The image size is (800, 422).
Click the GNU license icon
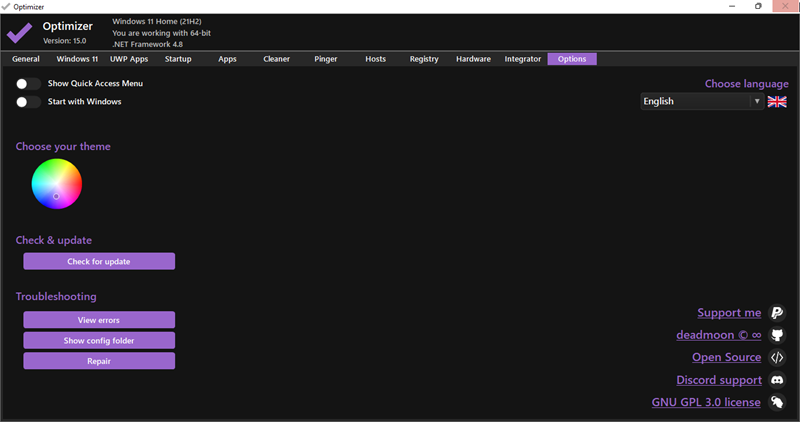click(777, 403)
